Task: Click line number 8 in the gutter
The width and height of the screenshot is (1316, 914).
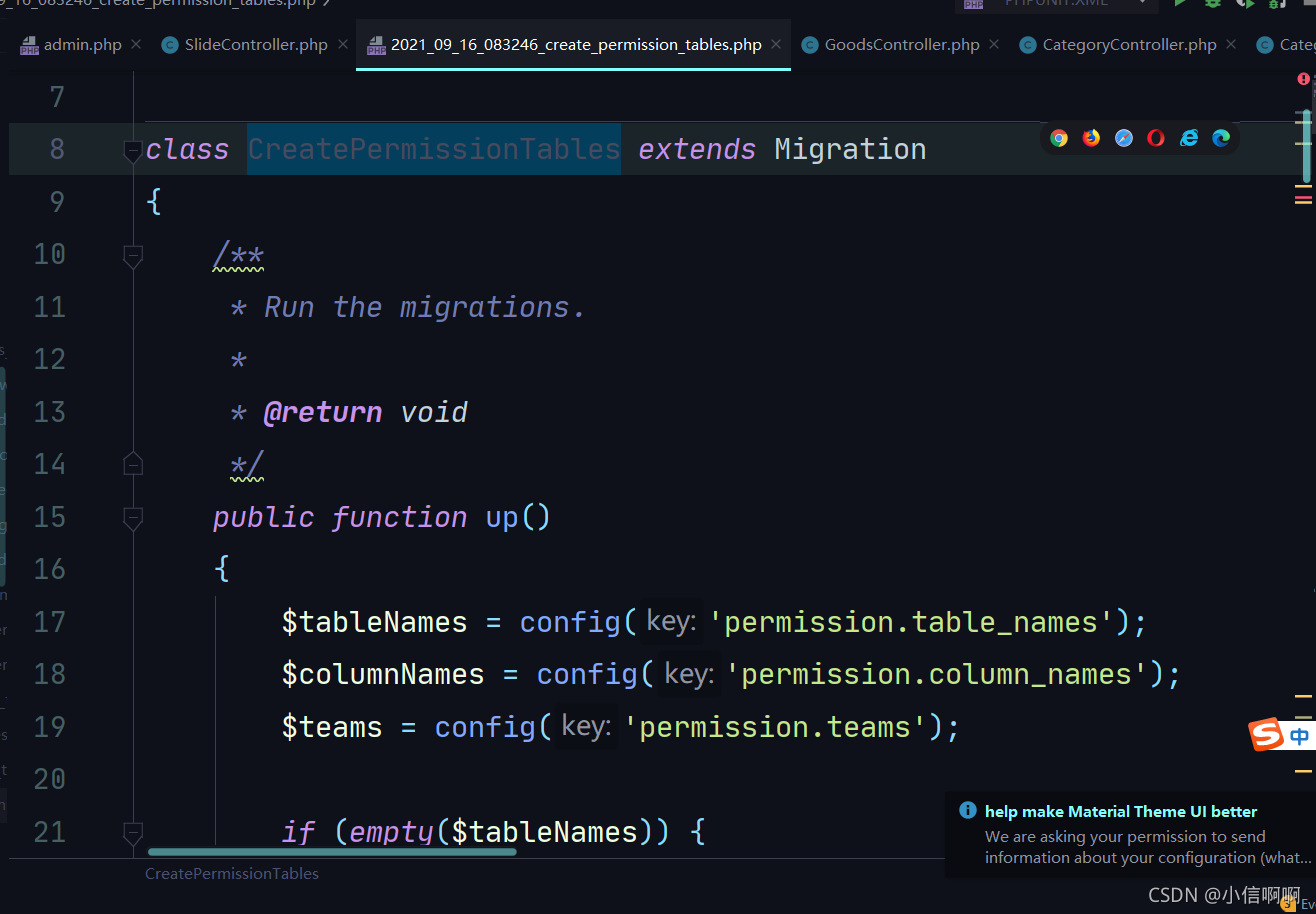Action: (56, 149)
